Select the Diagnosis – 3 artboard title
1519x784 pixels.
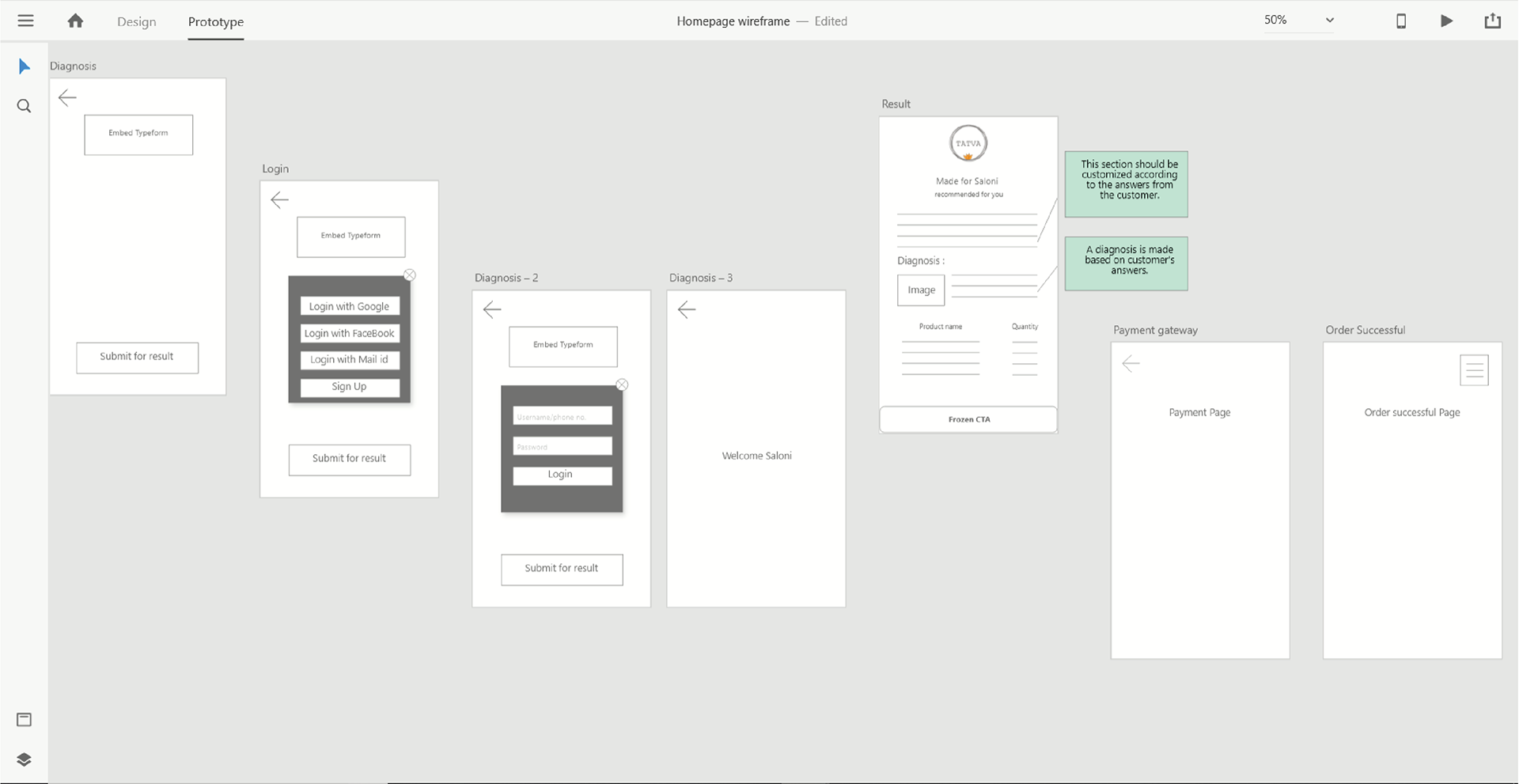(x=701, y=278)
